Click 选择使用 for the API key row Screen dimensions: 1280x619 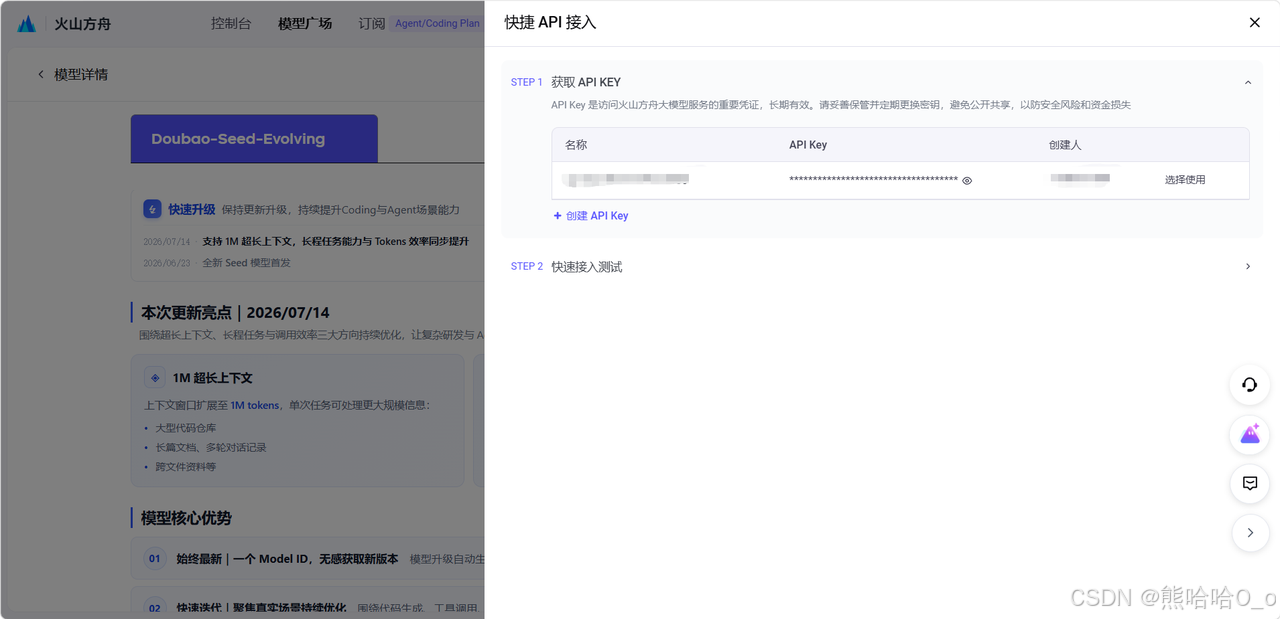coord(1185,180)
